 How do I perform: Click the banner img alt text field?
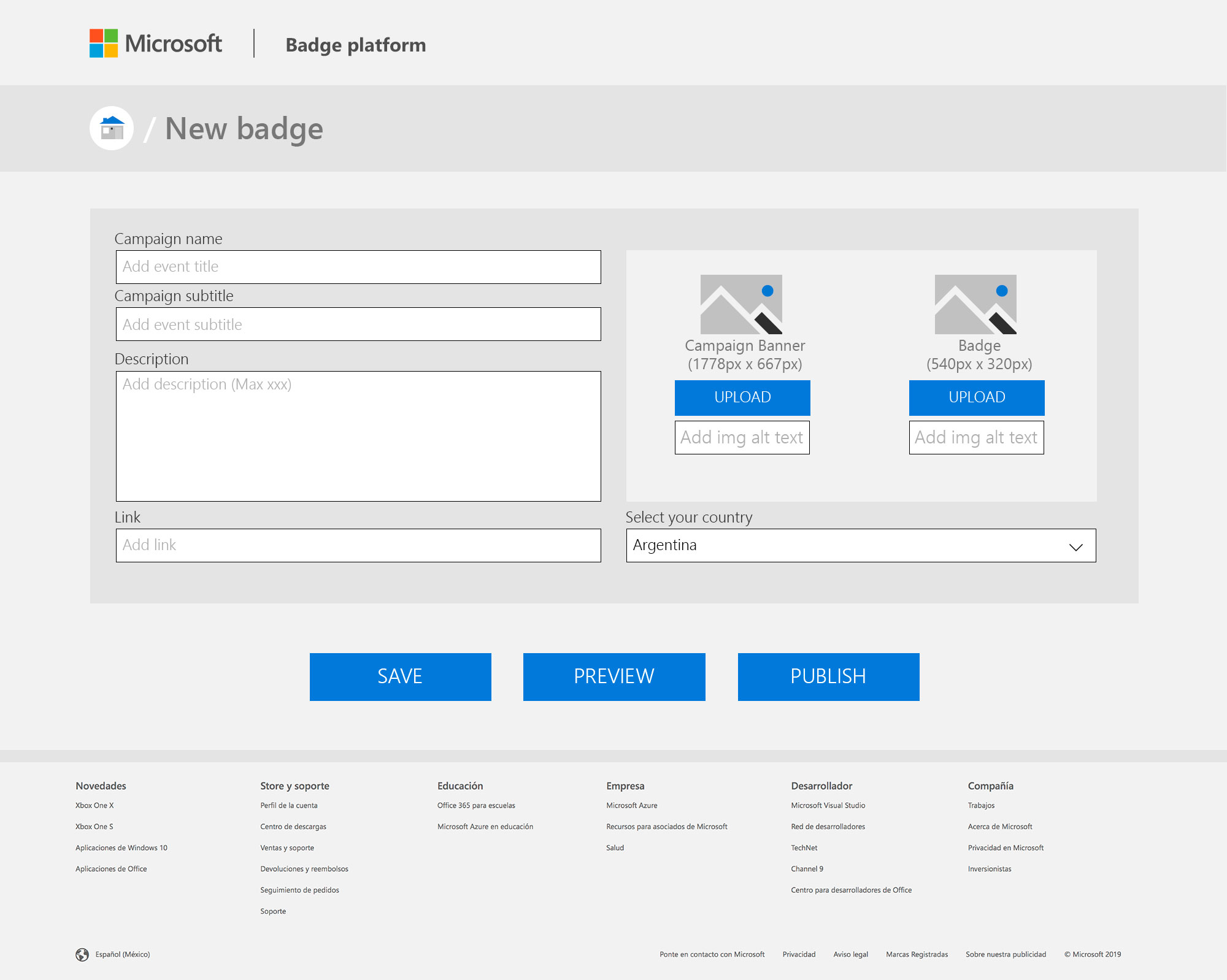(742, 437)
